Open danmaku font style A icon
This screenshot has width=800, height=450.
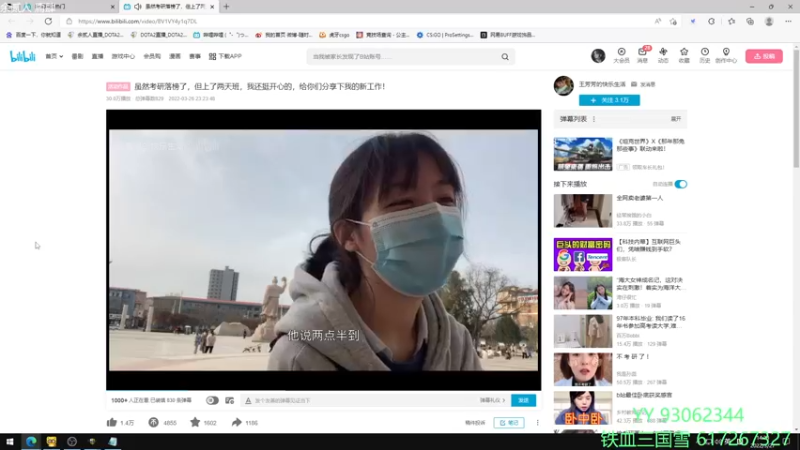coord(248,401)
